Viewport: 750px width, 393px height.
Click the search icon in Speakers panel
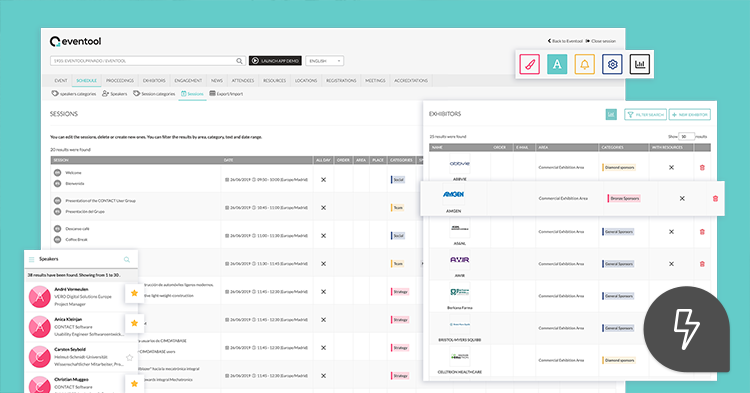pyautogui.click(x=127, y=260)
